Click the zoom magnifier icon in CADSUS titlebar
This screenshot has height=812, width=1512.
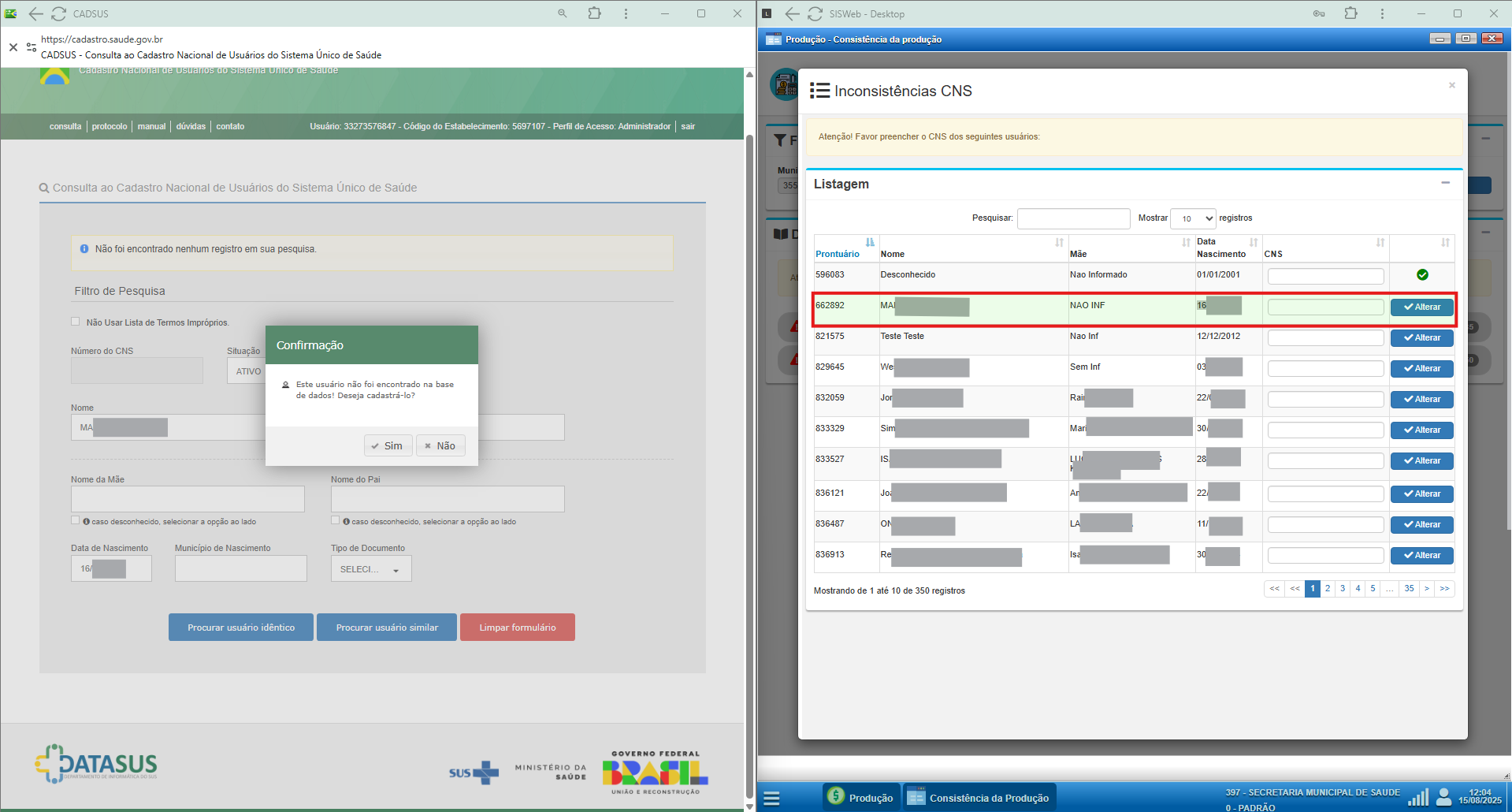tap(562, 13)
